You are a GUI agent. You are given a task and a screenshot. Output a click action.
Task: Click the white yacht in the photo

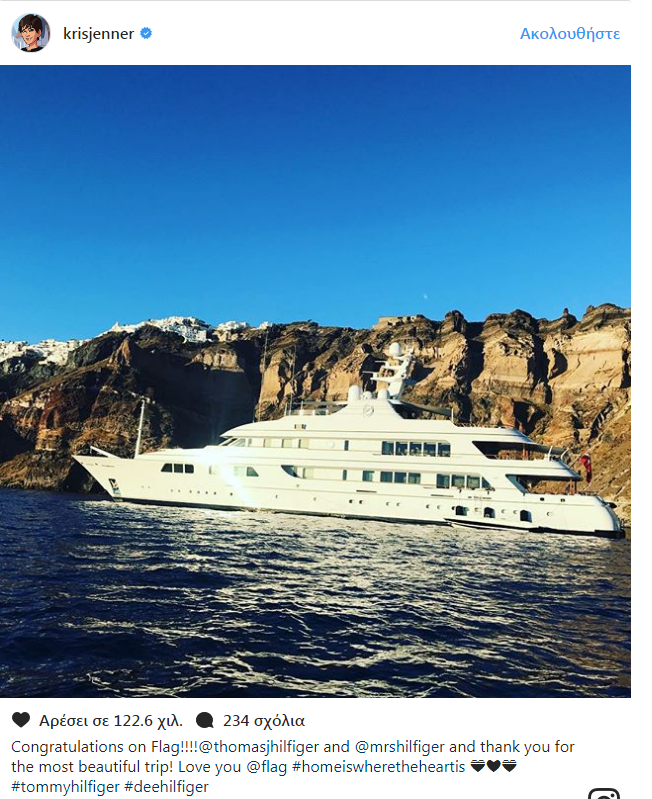pos(349,454)
